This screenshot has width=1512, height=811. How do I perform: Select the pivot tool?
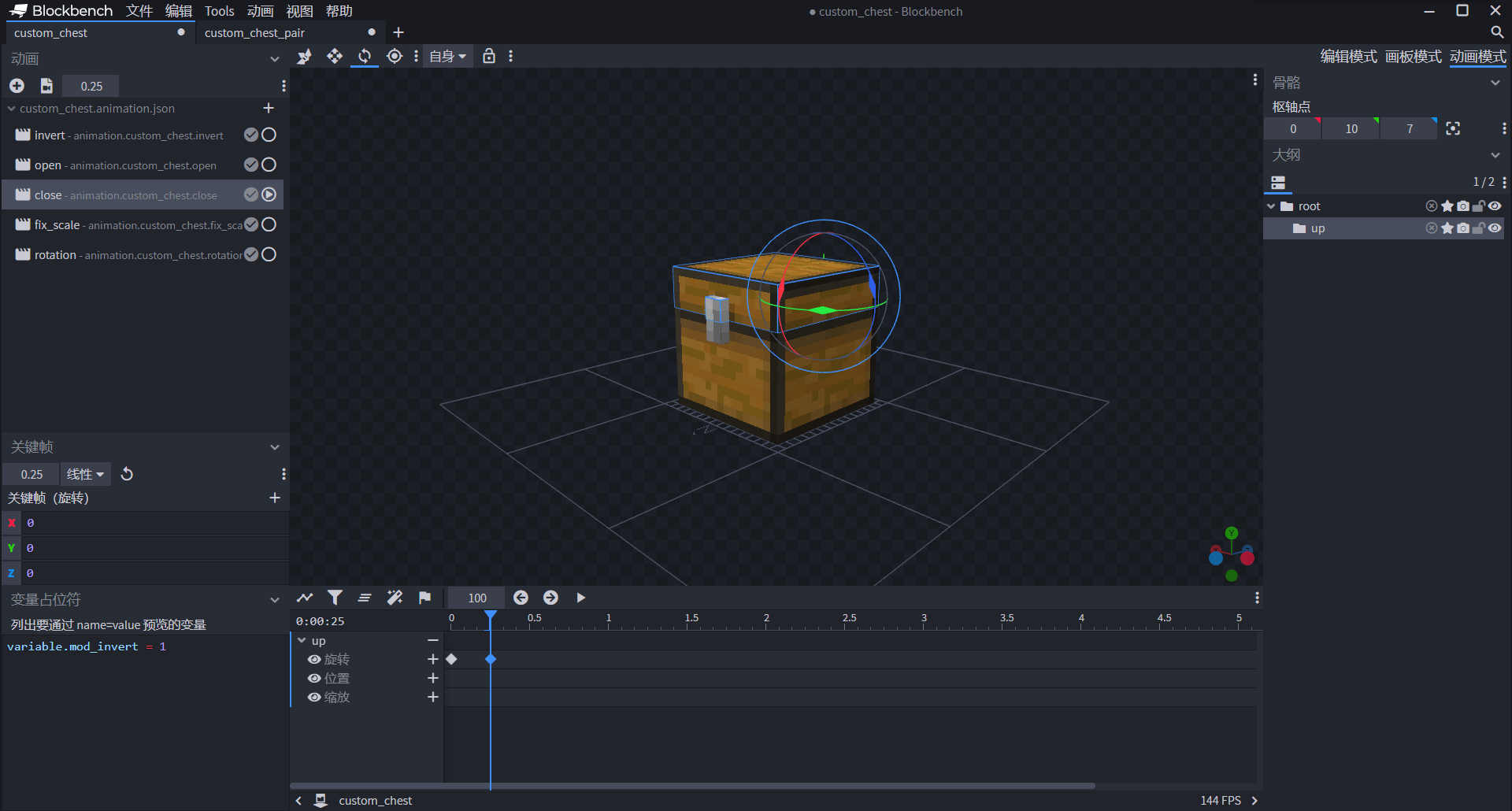tap(395, 57)
